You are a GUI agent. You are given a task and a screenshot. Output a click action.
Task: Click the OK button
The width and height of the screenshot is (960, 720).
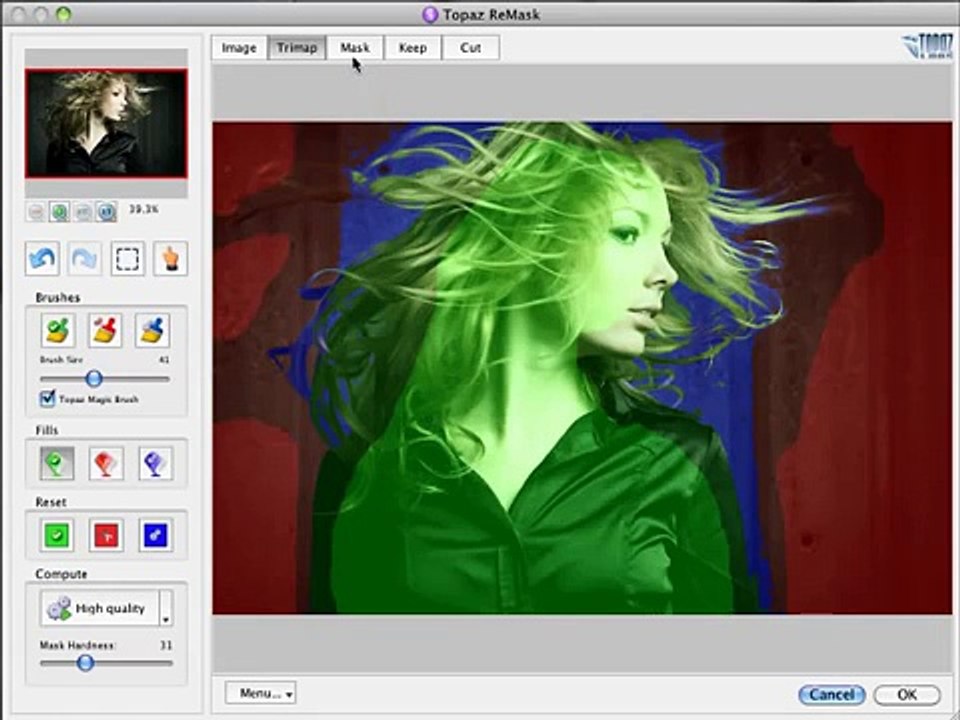pyautogui.click(x=907, y=695)
